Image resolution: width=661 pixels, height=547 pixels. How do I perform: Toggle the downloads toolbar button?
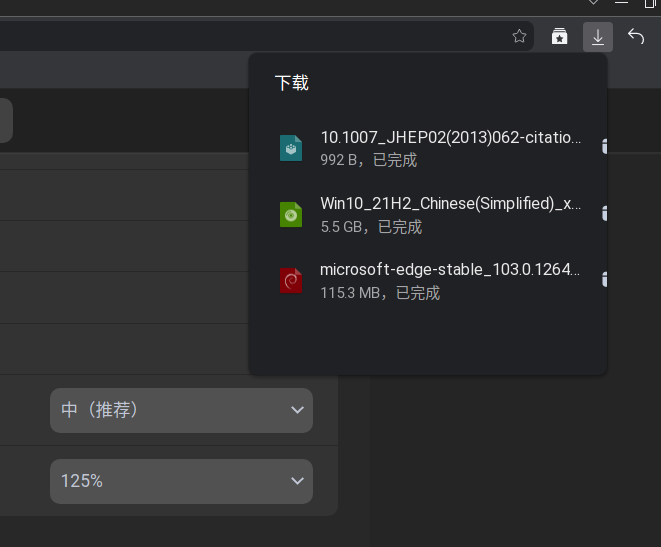598,37
